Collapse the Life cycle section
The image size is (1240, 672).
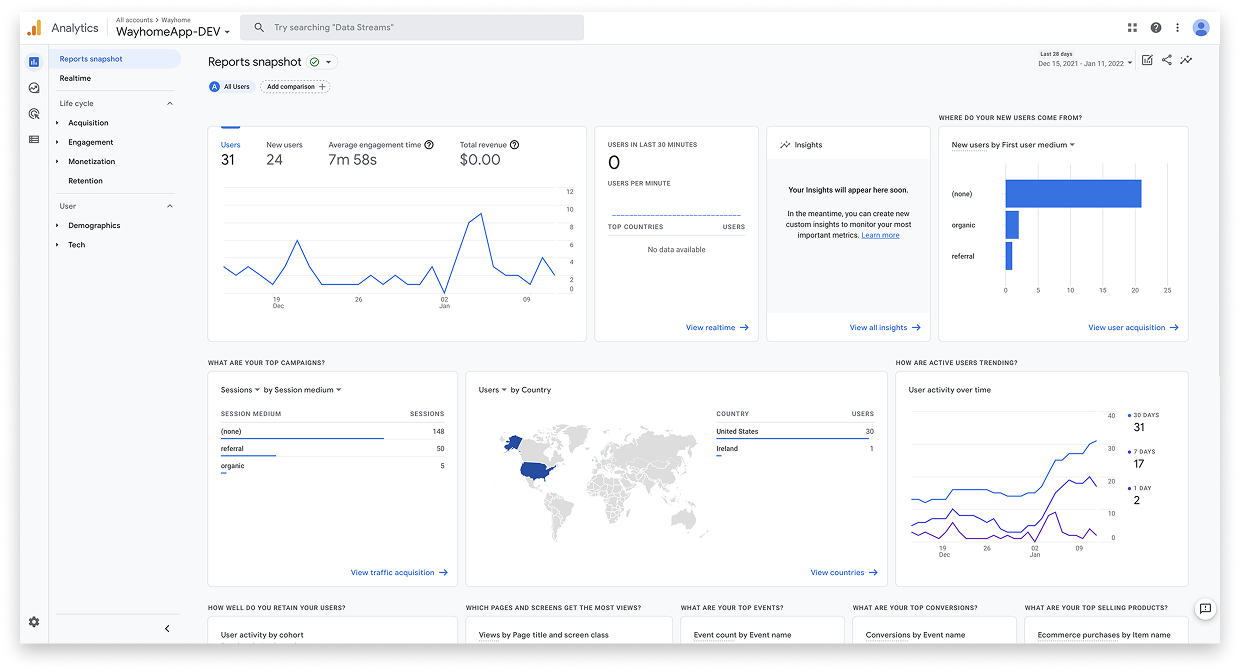(169, 104)
